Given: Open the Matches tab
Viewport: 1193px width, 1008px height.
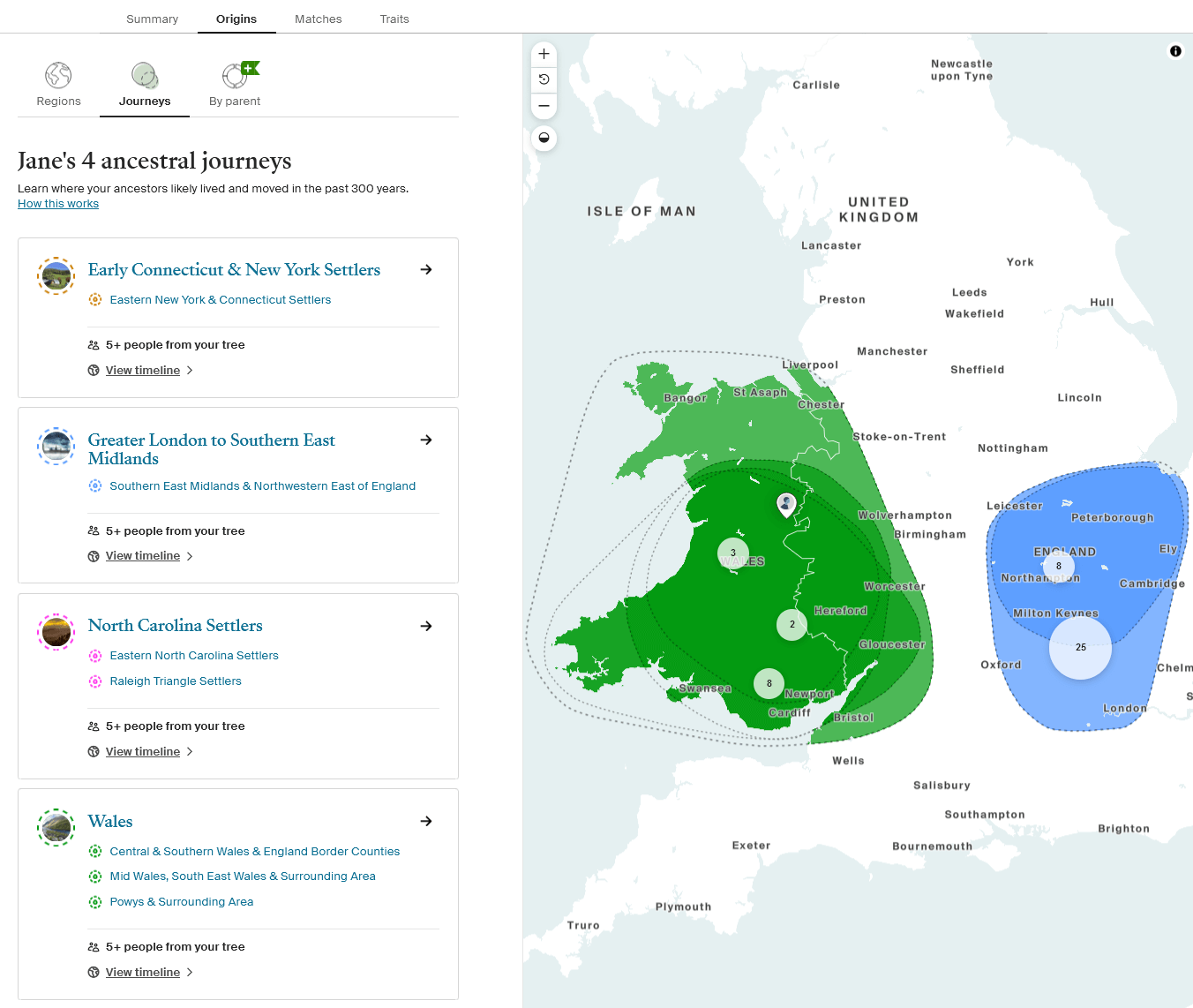Looking at the screenshot, I should click(x=318, y=19).
